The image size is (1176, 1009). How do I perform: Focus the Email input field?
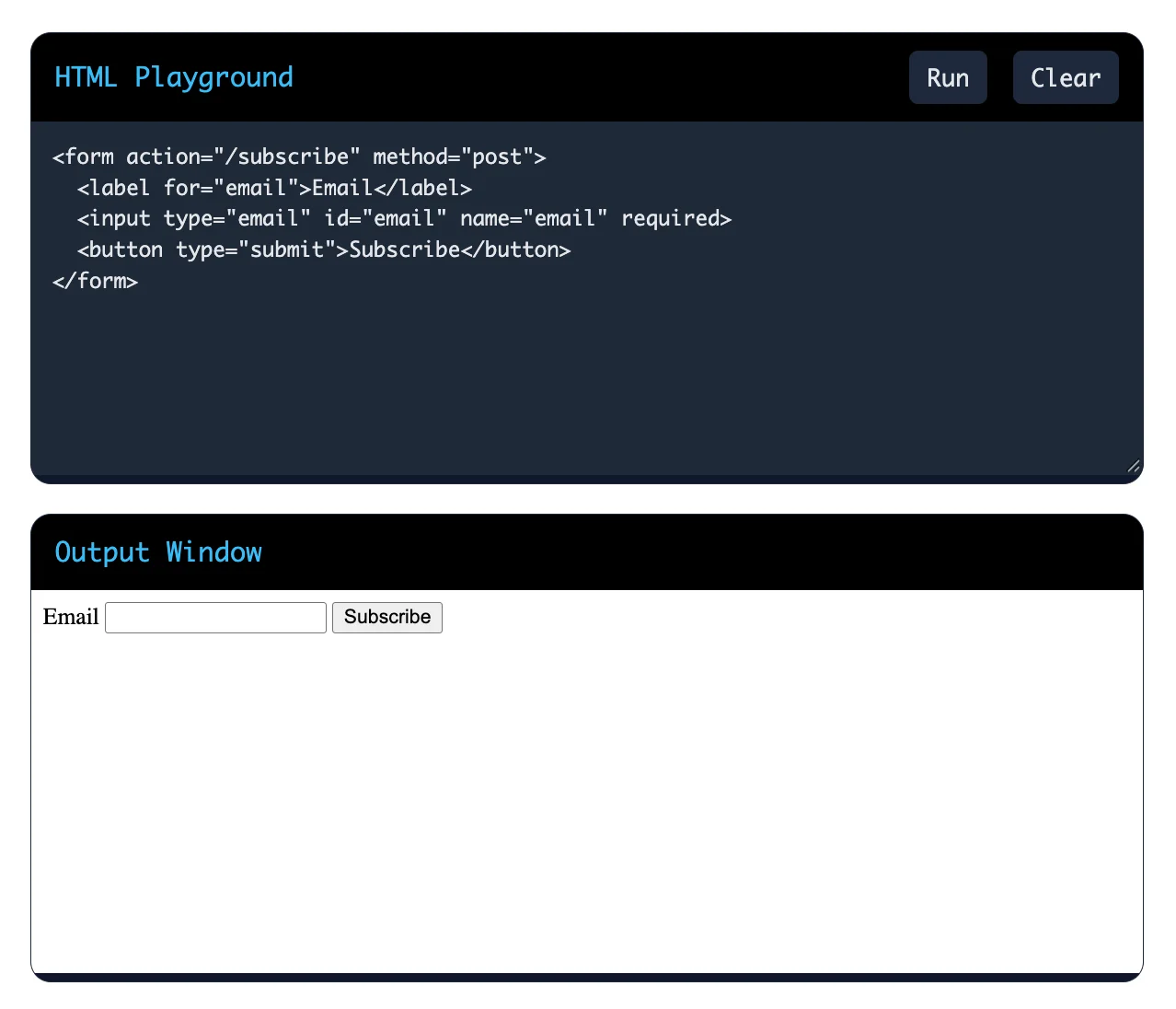pyautogui.click(x=215, y=618)
